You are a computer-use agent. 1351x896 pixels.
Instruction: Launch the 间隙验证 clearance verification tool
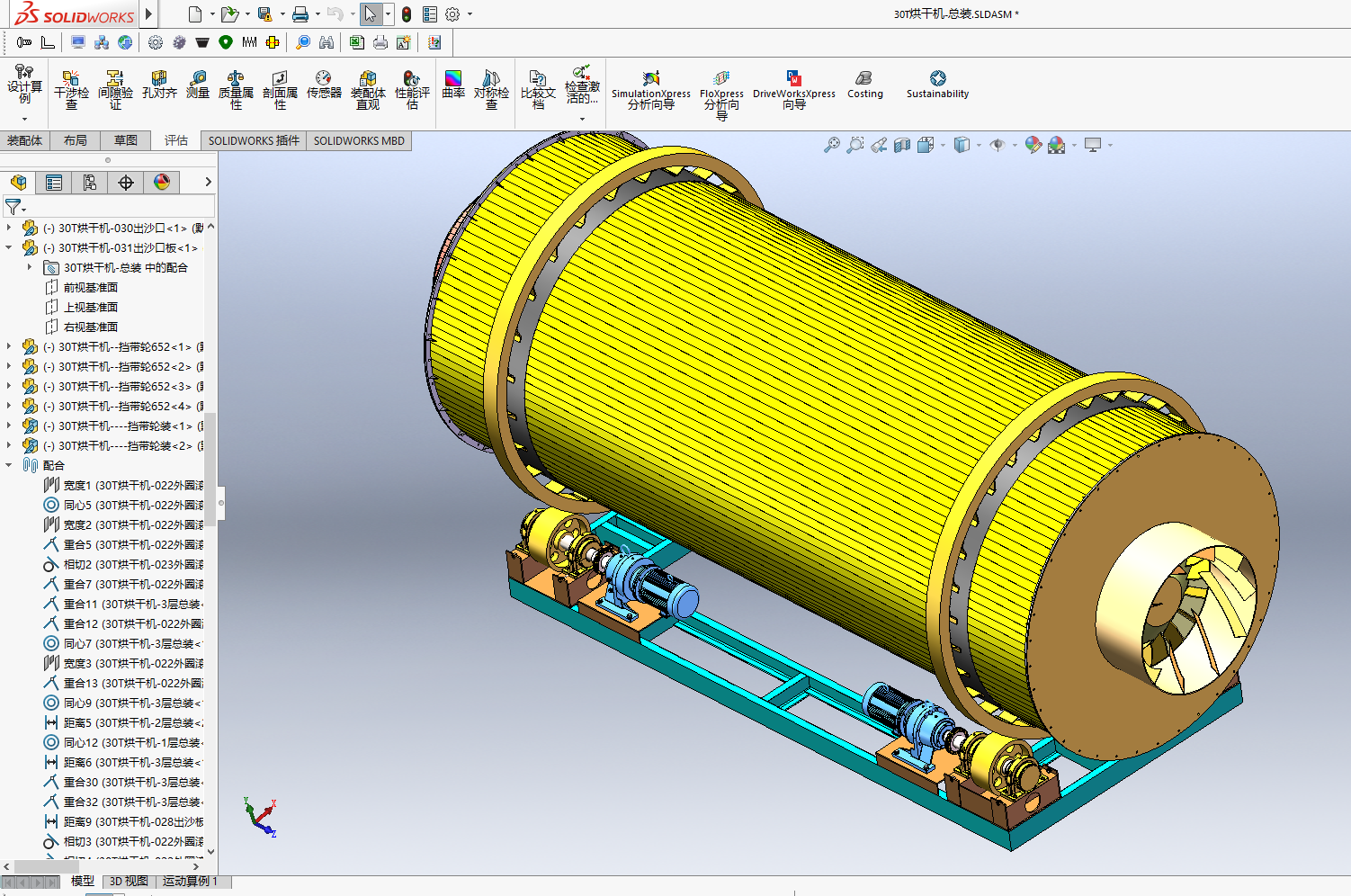pos(115,90)
